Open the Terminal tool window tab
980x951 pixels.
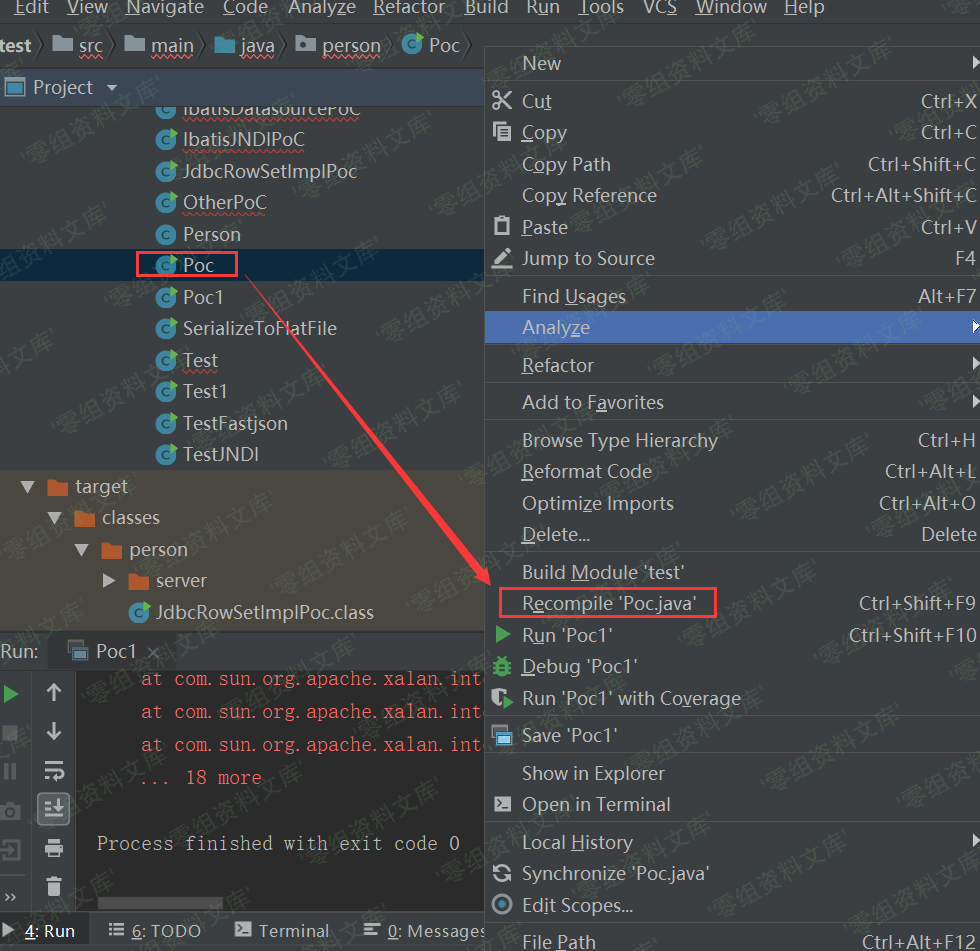click(282, 930)
